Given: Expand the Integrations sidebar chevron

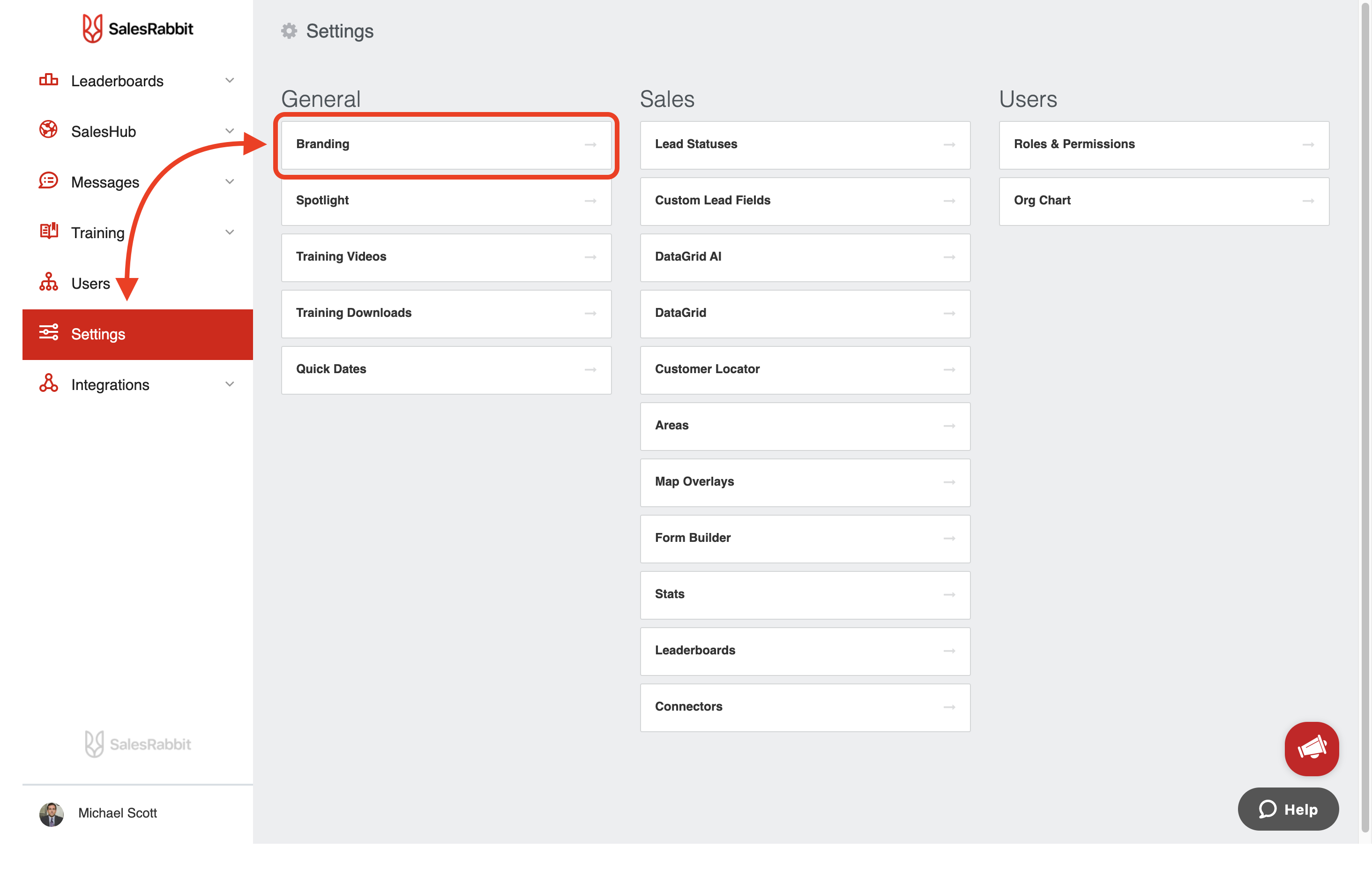Looking at the screenshot, I should click(x=230, y=384).
